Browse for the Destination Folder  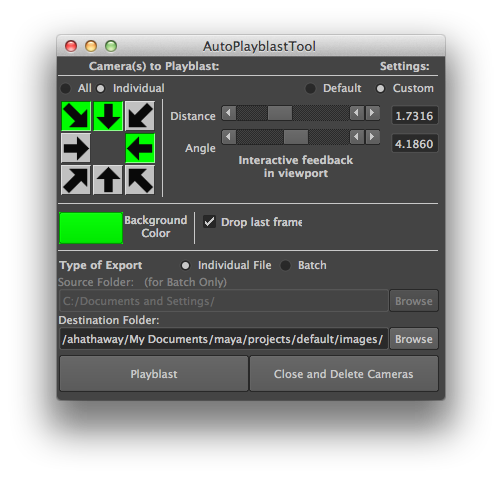(414, 339)
